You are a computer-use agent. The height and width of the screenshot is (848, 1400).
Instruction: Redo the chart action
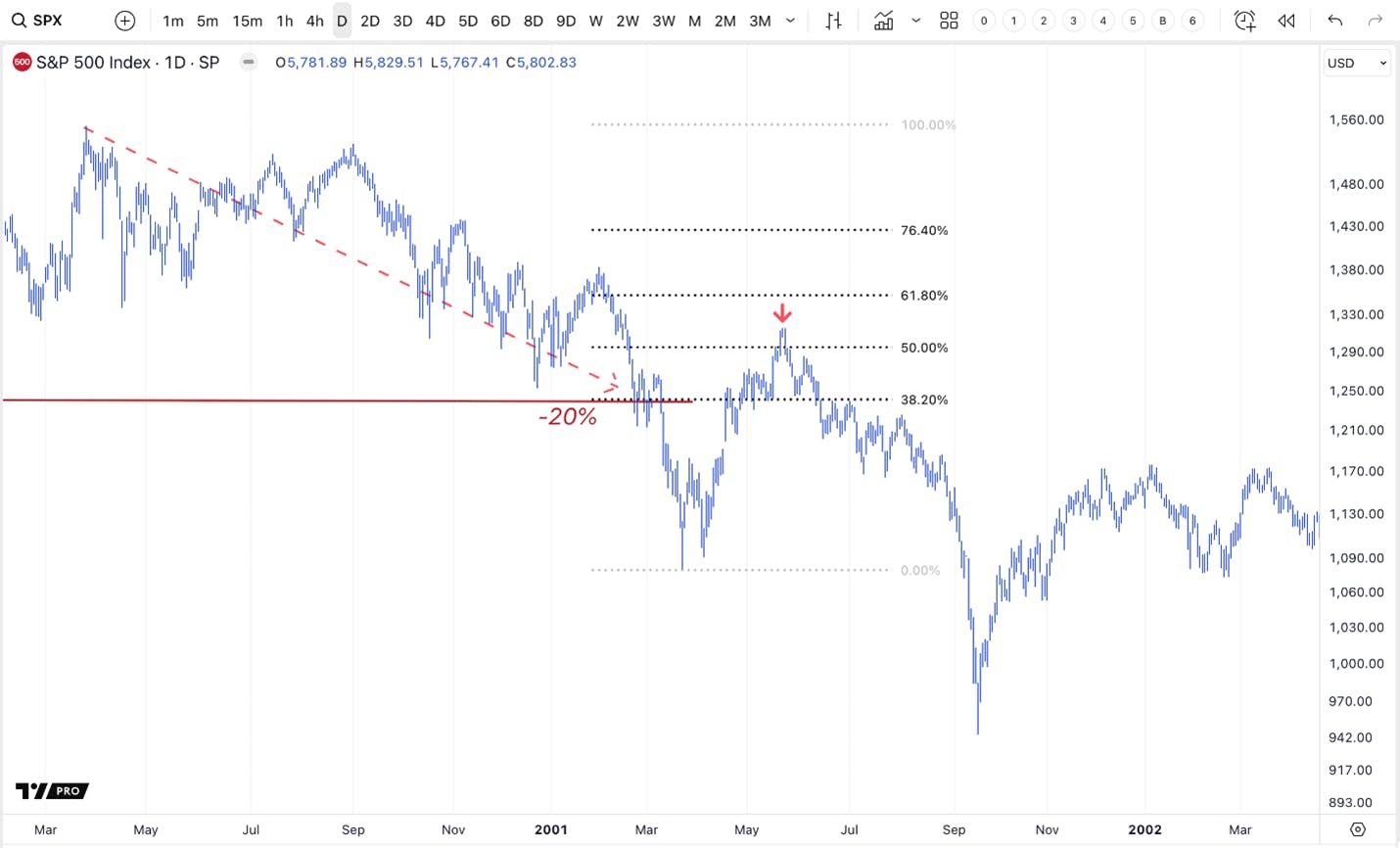1376,21
